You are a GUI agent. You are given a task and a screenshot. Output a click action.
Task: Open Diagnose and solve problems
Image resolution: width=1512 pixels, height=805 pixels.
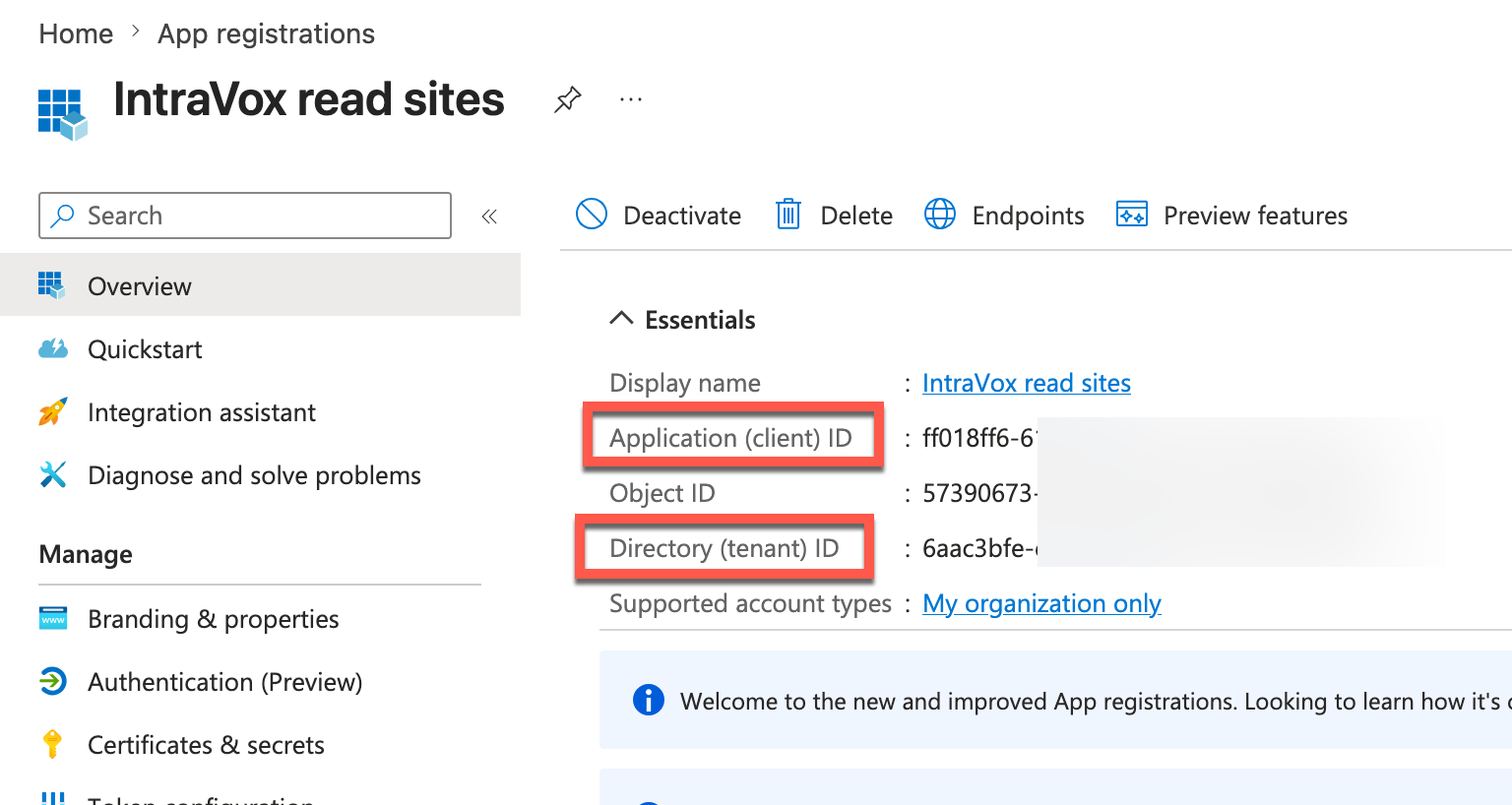[x=260, y=474]
